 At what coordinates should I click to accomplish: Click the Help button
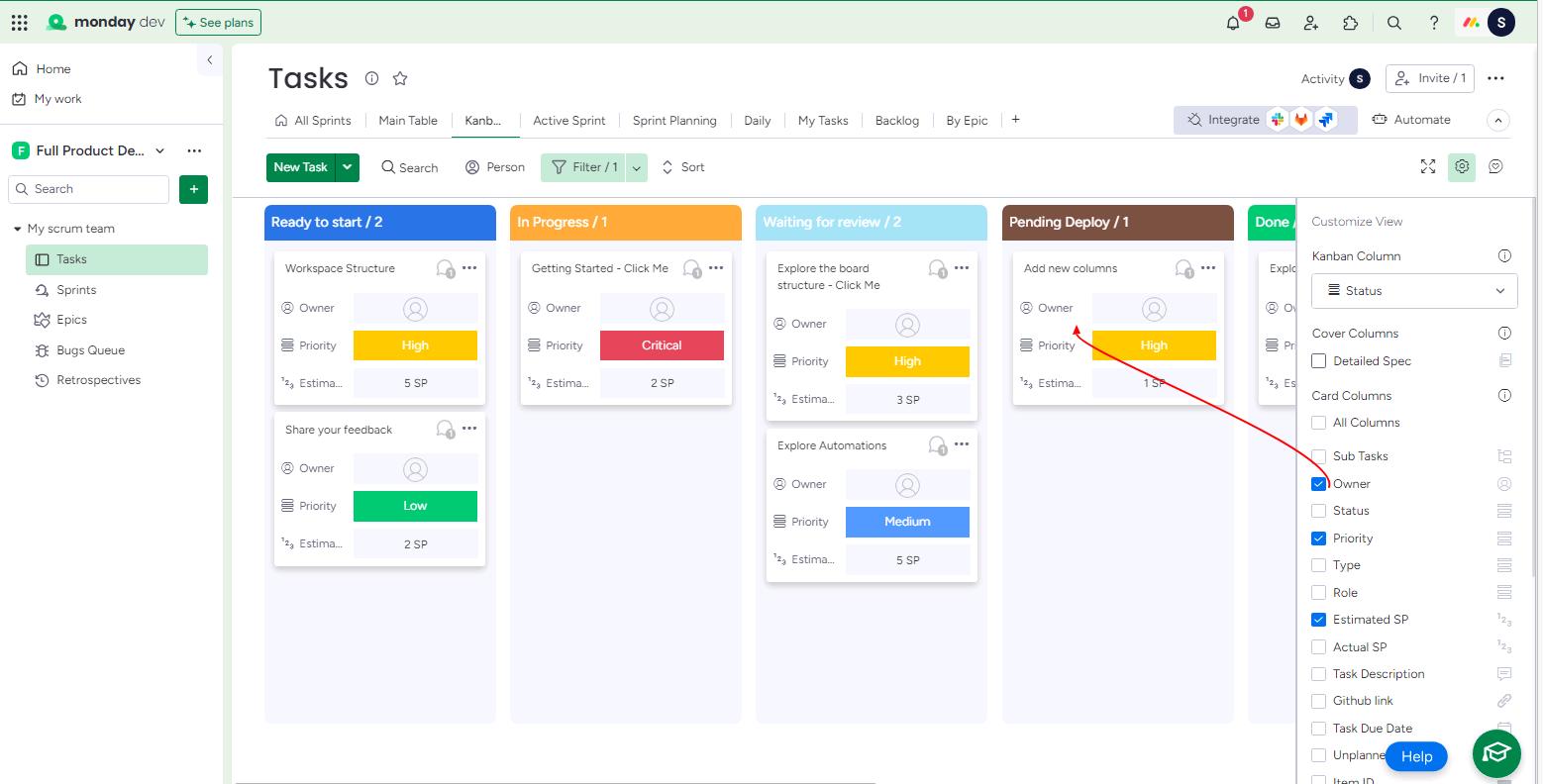[1416, 756]
